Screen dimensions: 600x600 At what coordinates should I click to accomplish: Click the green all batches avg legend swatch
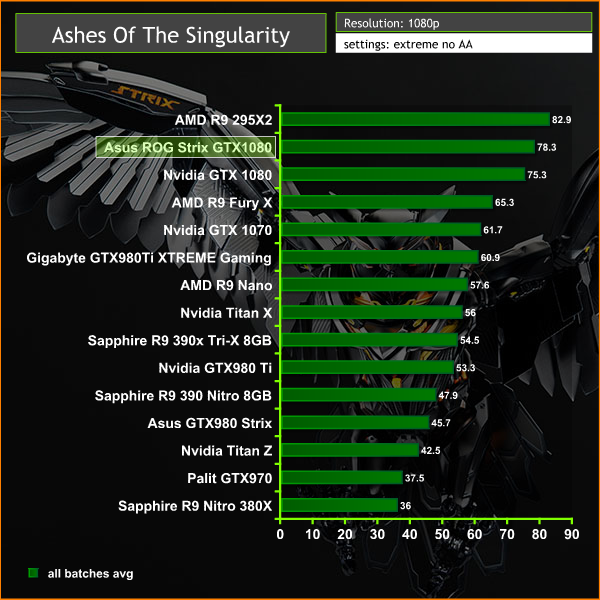pyautogui.click(x=33, y=573)
